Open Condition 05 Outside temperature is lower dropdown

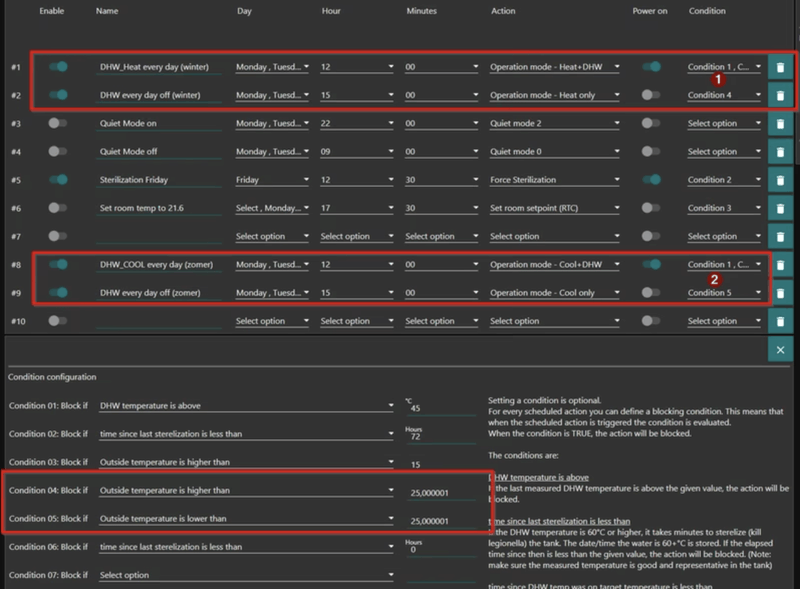point(246,519)
